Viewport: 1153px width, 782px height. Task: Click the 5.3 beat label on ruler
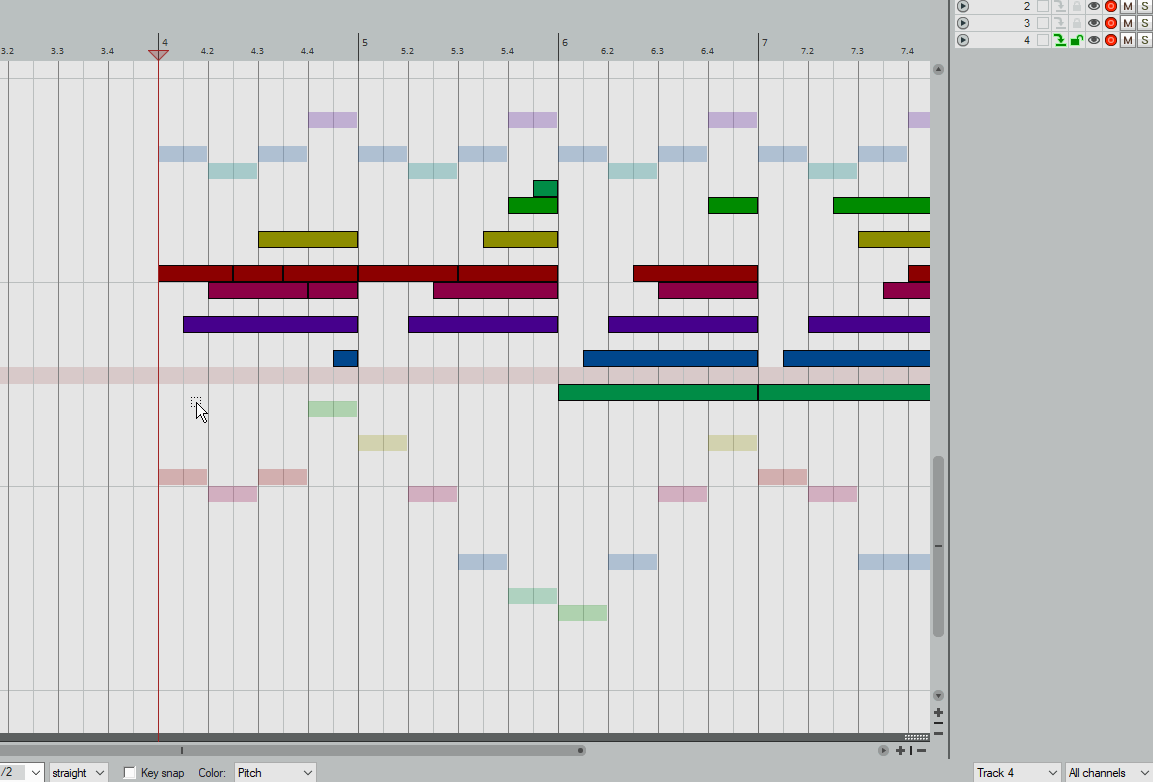(x=457, y=51)
